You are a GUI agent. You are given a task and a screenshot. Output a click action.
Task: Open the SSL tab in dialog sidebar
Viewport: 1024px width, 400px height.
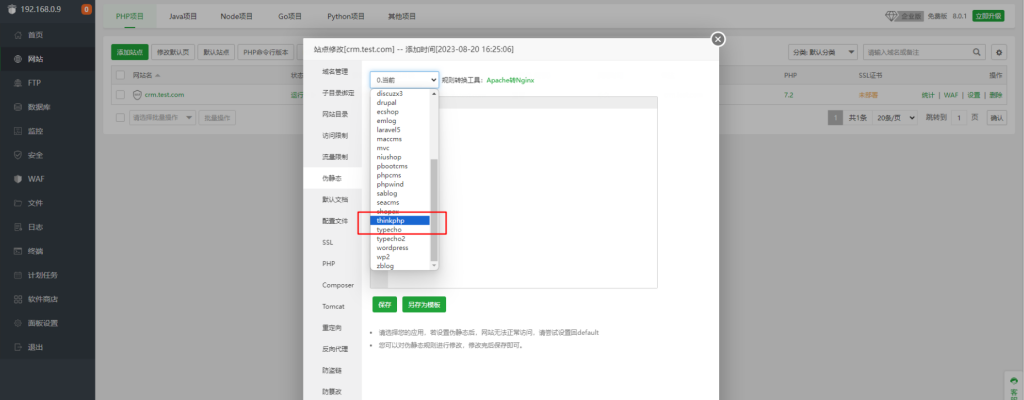(327, 242)
